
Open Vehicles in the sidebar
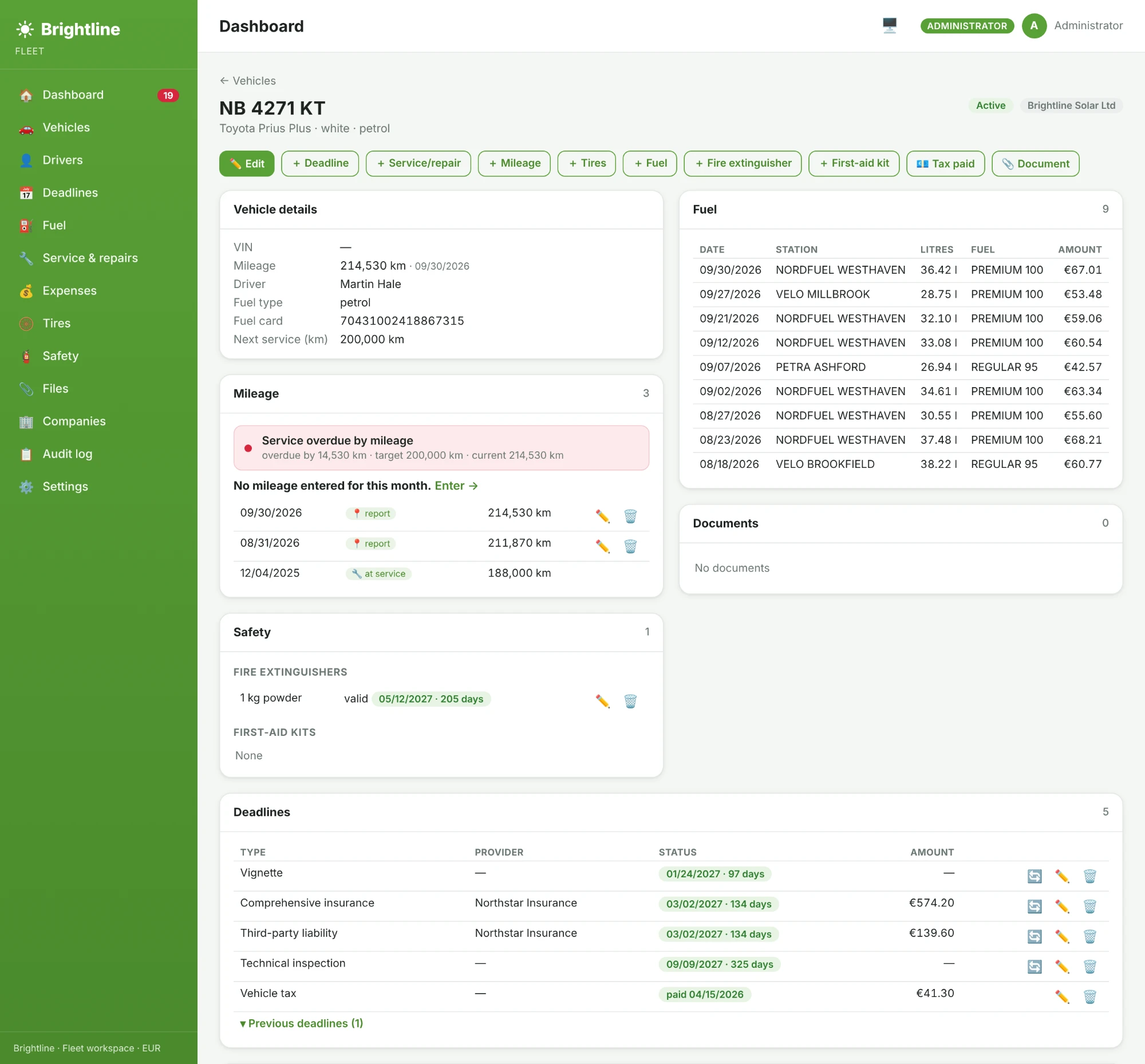coord(98,127)
